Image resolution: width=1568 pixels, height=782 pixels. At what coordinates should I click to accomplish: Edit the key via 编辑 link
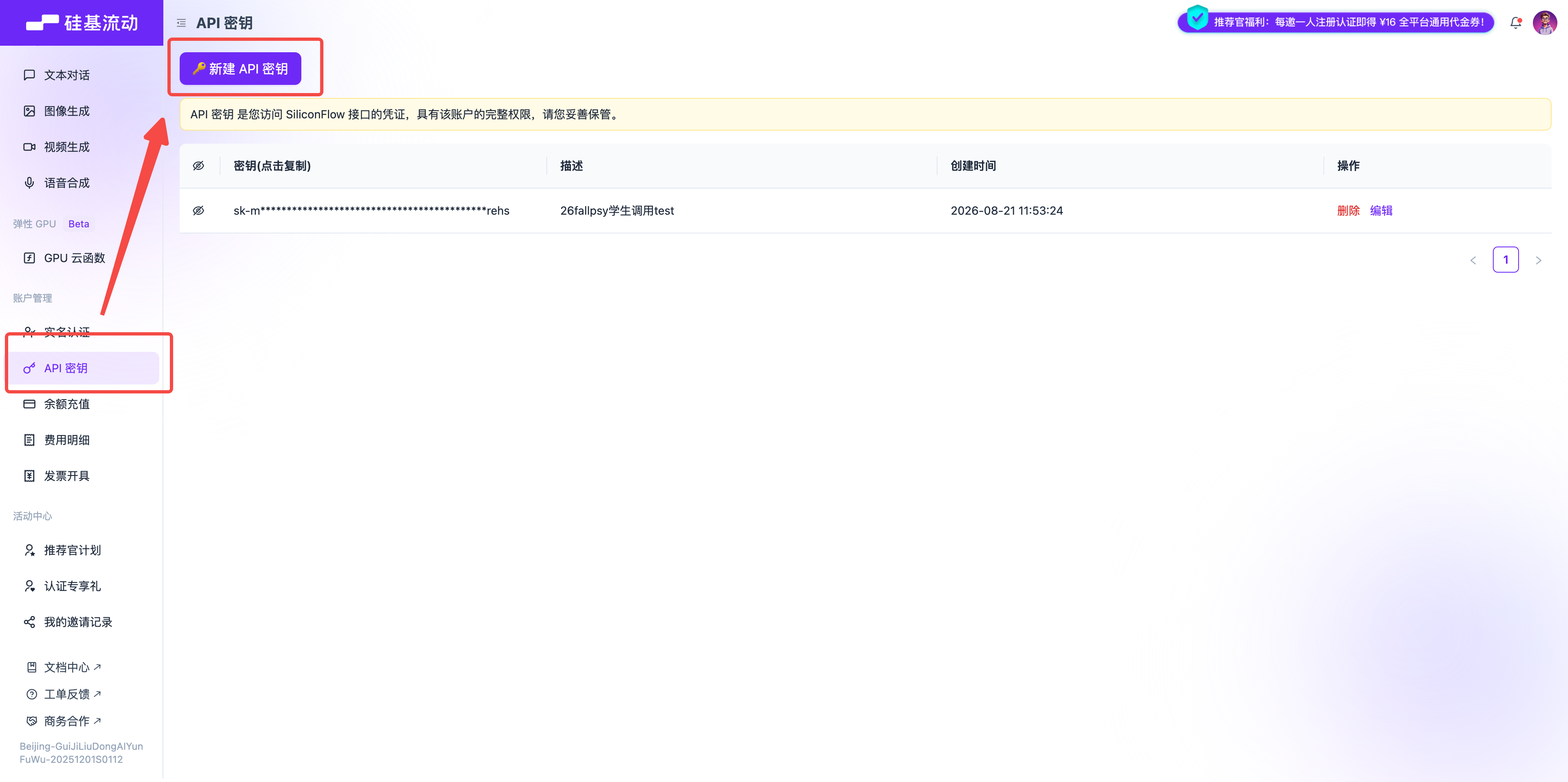[x=1381, y=211]
